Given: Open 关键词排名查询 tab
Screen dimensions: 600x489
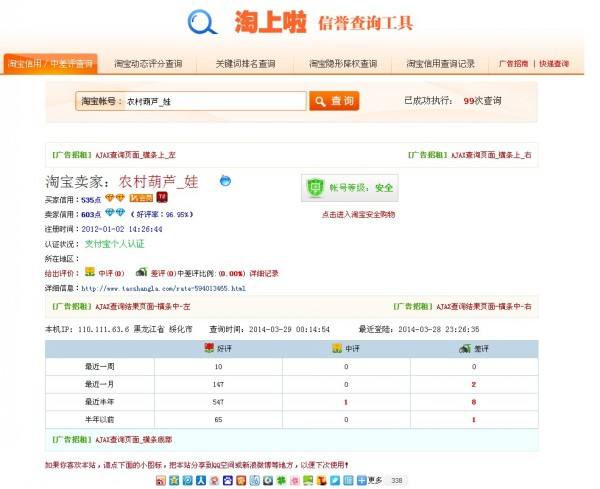Looking at the screenshot, I should pos(245,64).
